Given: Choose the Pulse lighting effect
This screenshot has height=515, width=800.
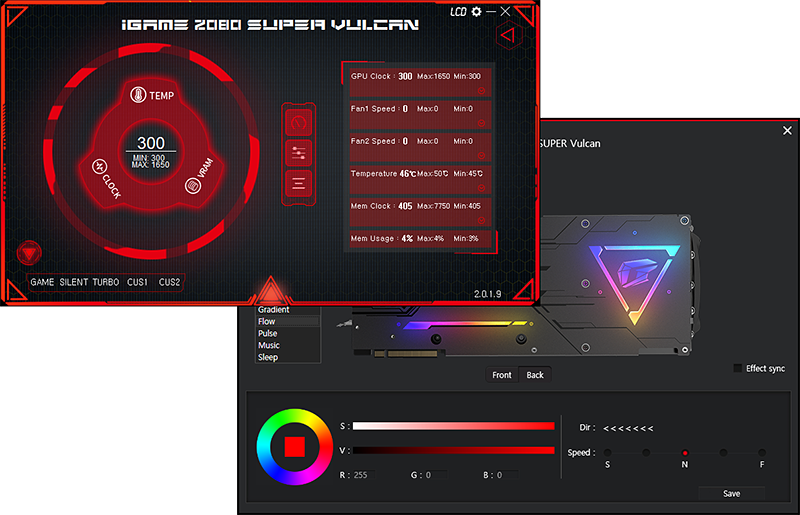Looking at the screenshot, I should [x=288, y=333].
